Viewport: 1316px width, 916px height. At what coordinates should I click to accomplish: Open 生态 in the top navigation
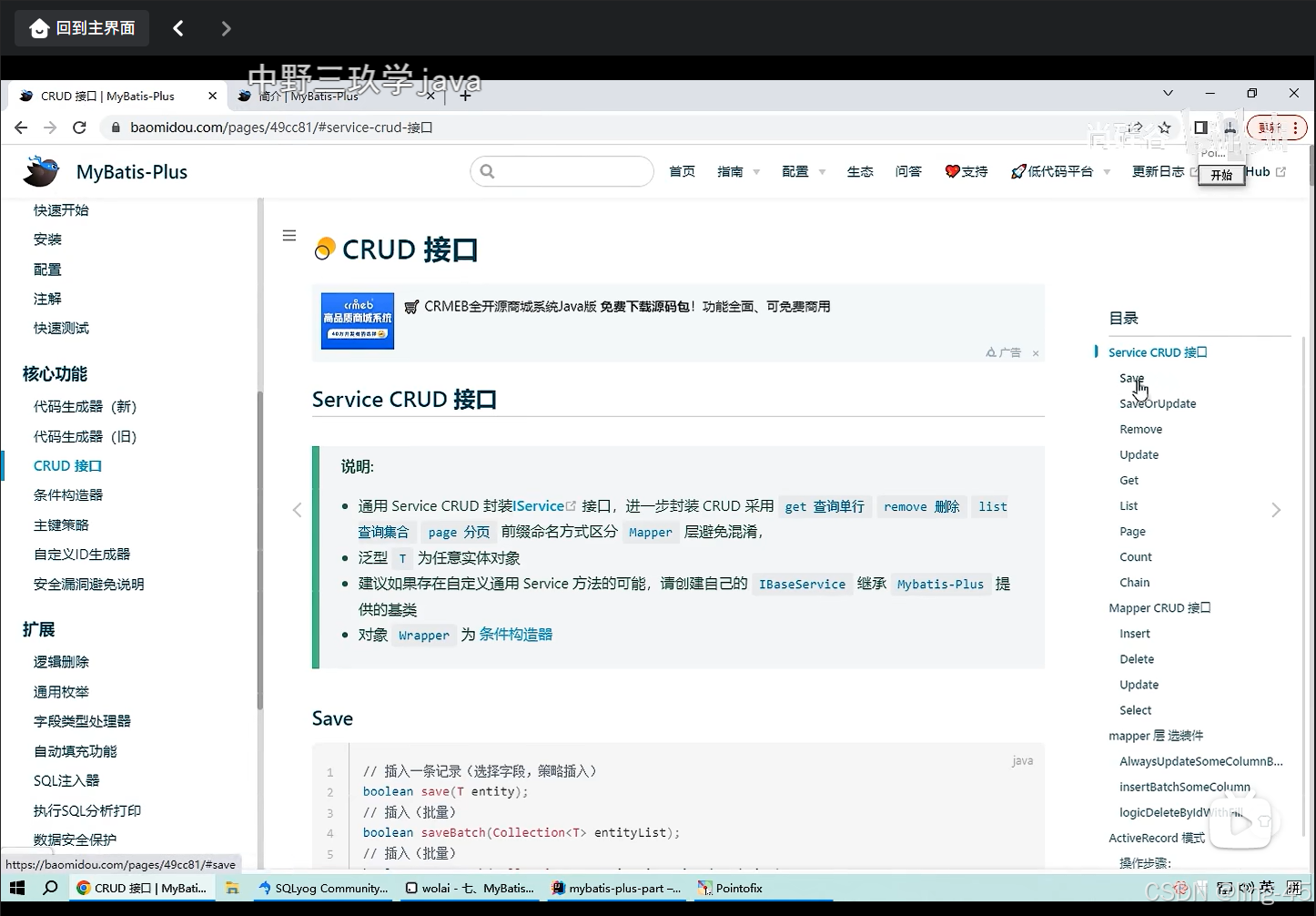pyautogui.click(x=860, y=171)
